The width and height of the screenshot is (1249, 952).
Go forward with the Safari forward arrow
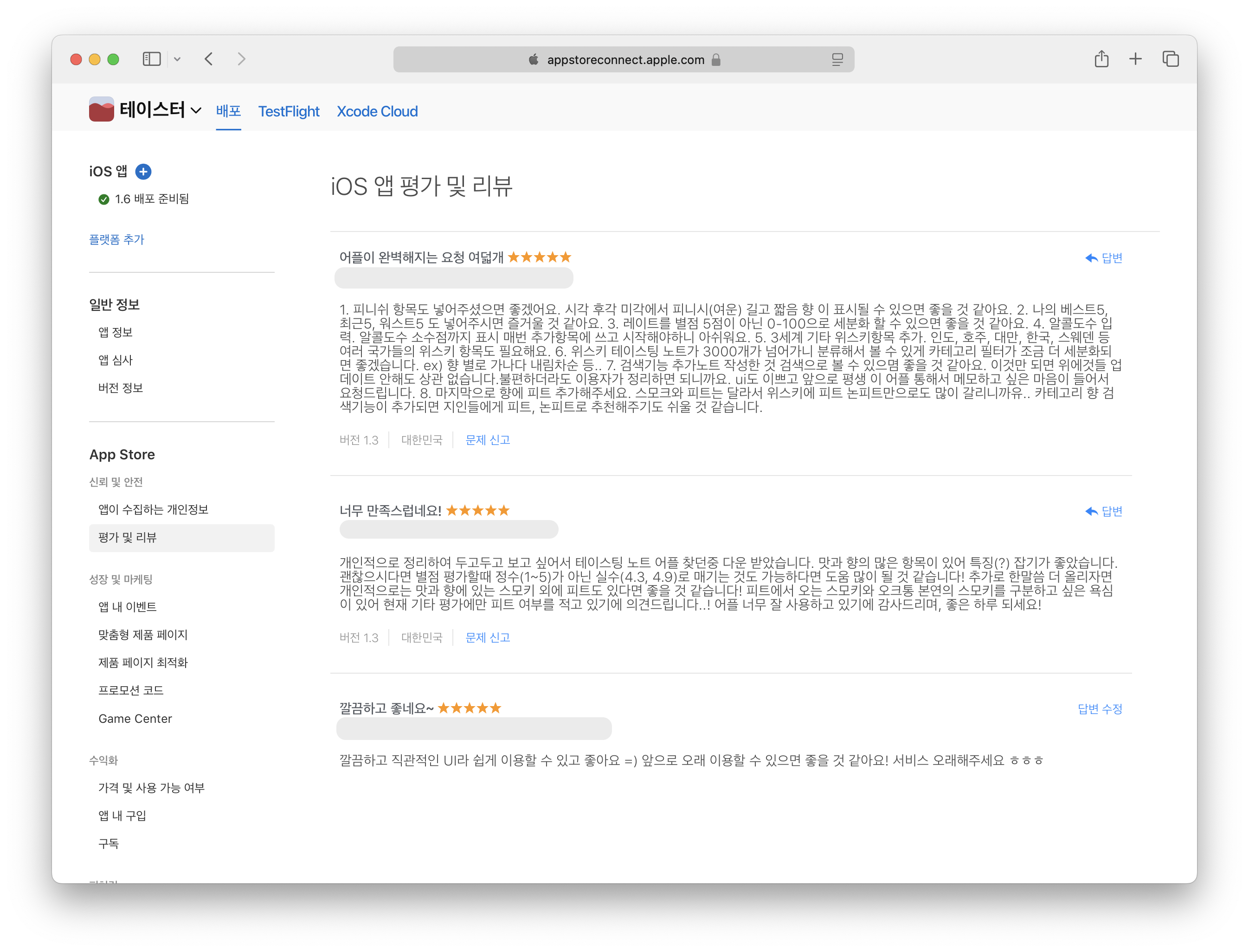point(241,59)
